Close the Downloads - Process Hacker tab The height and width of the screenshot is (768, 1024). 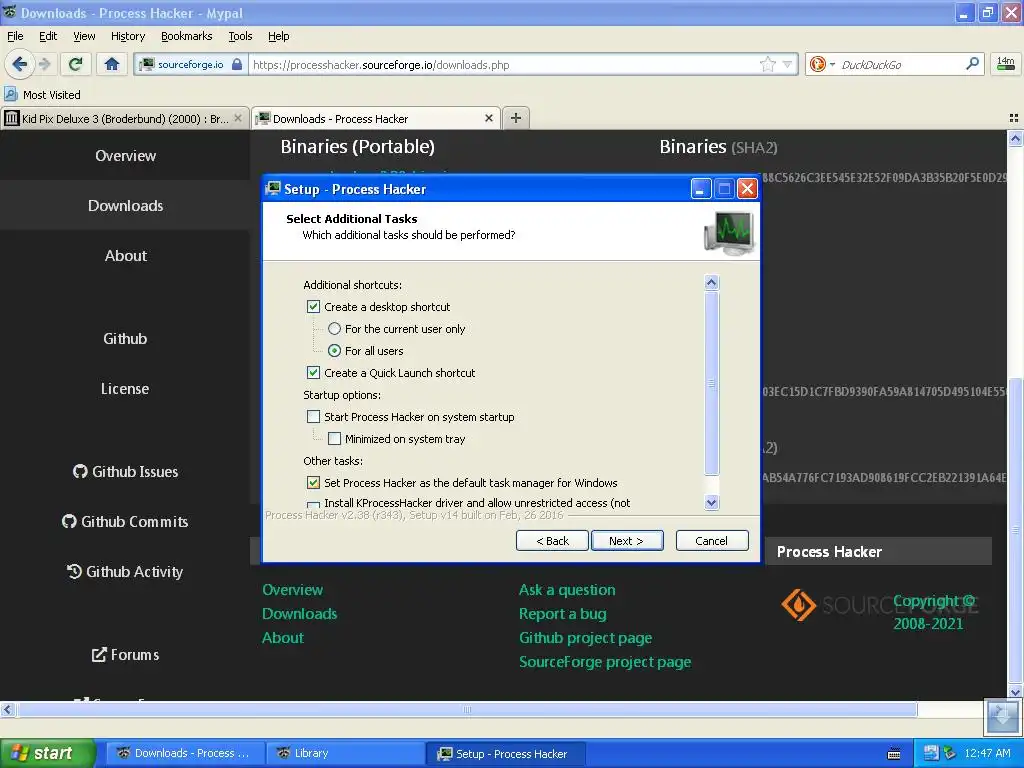[488, 118]
